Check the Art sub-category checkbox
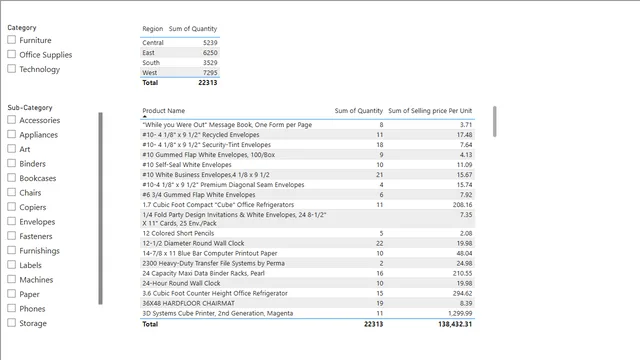Viewport: 640px width, 360px height. click(11, 149)
